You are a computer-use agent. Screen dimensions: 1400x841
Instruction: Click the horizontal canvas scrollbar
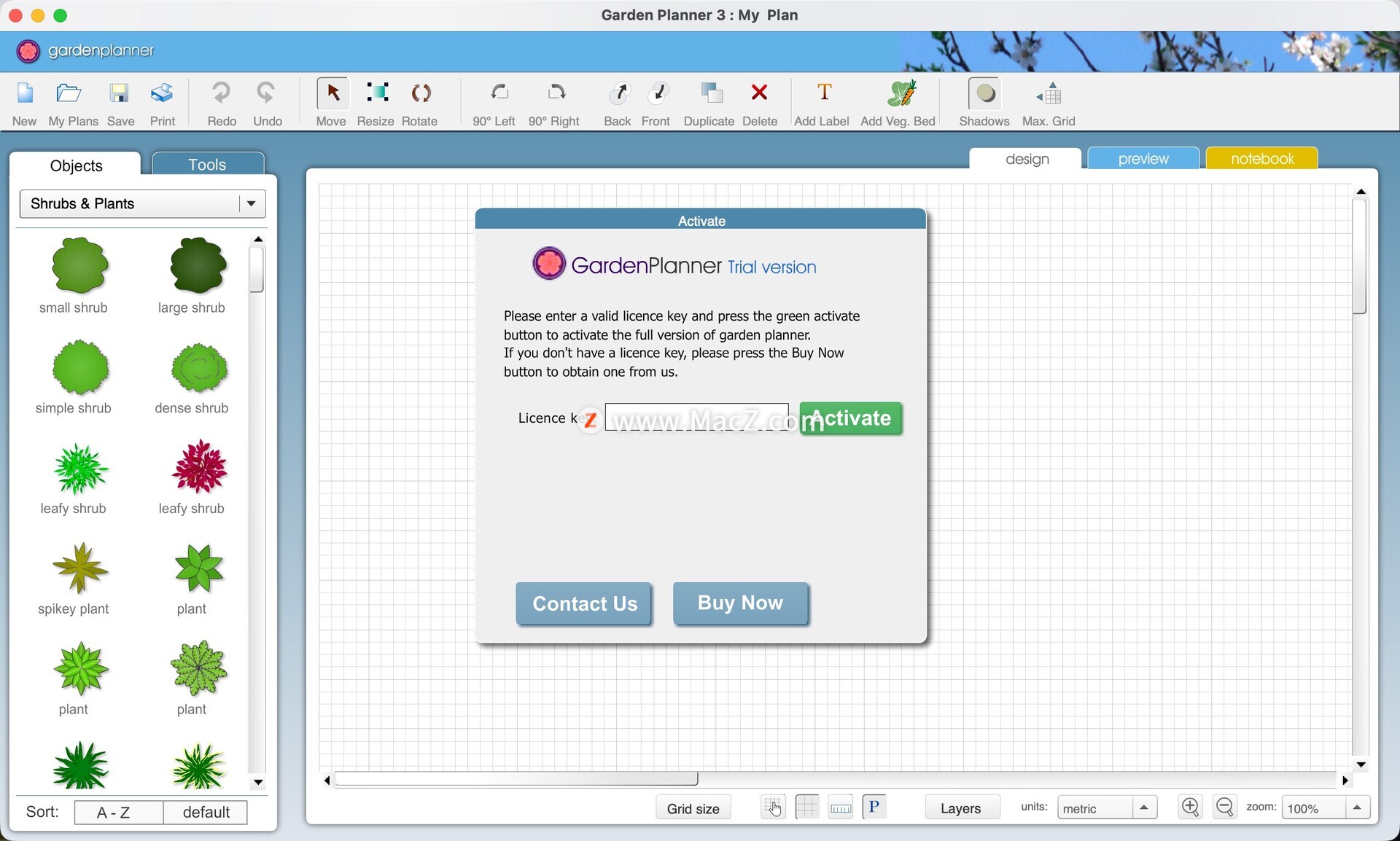click(x=515, y=780)
